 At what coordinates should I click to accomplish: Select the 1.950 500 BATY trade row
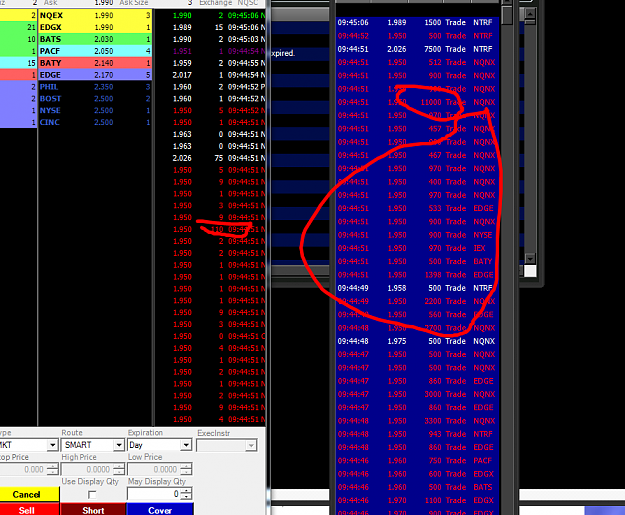point(418,261)
